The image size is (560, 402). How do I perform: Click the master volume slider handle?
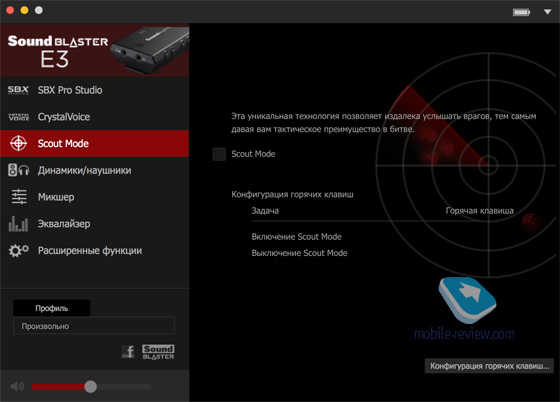90,386
